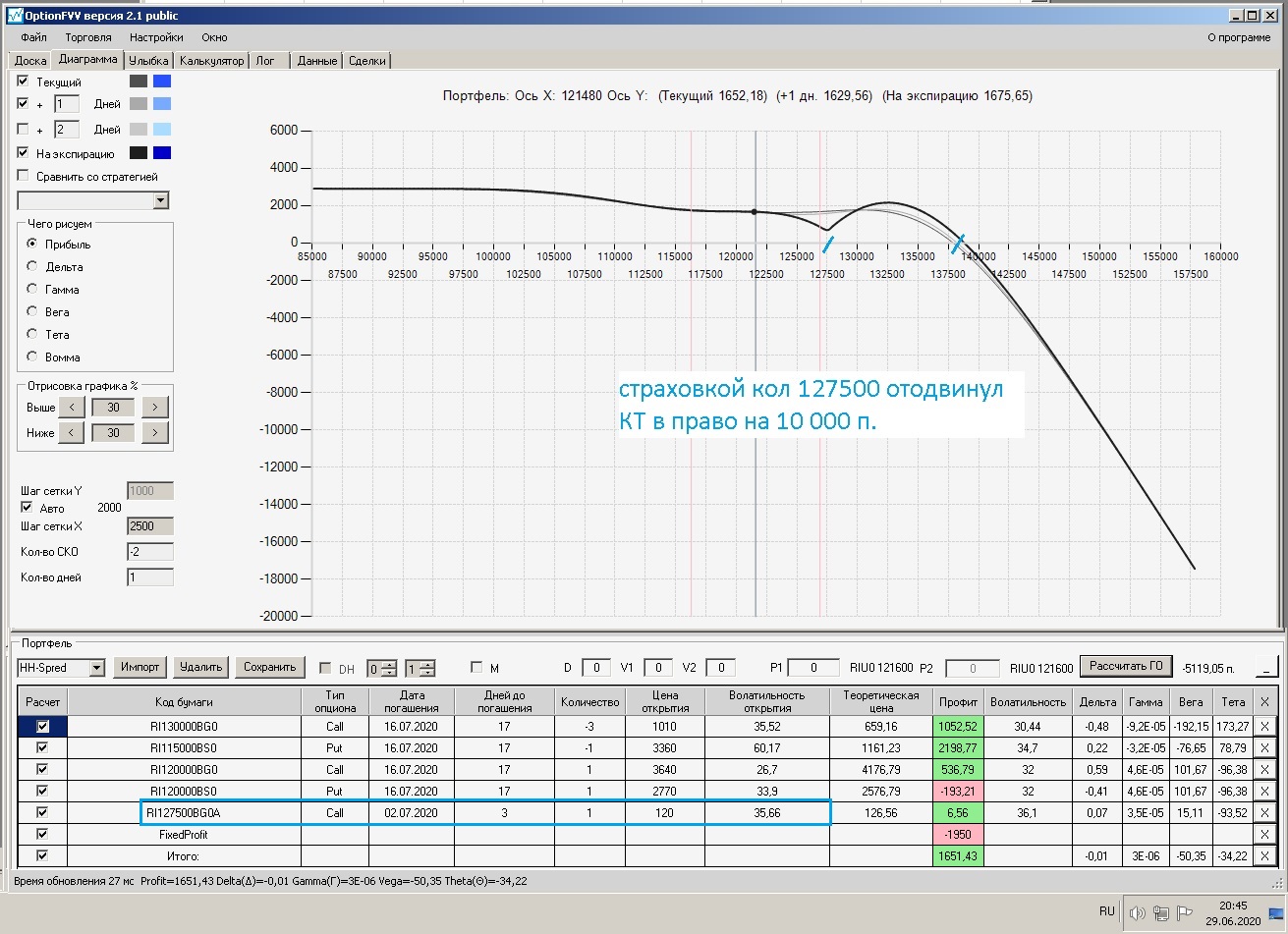
Task: Open the Сделки tab
Action: coord(367,61)
